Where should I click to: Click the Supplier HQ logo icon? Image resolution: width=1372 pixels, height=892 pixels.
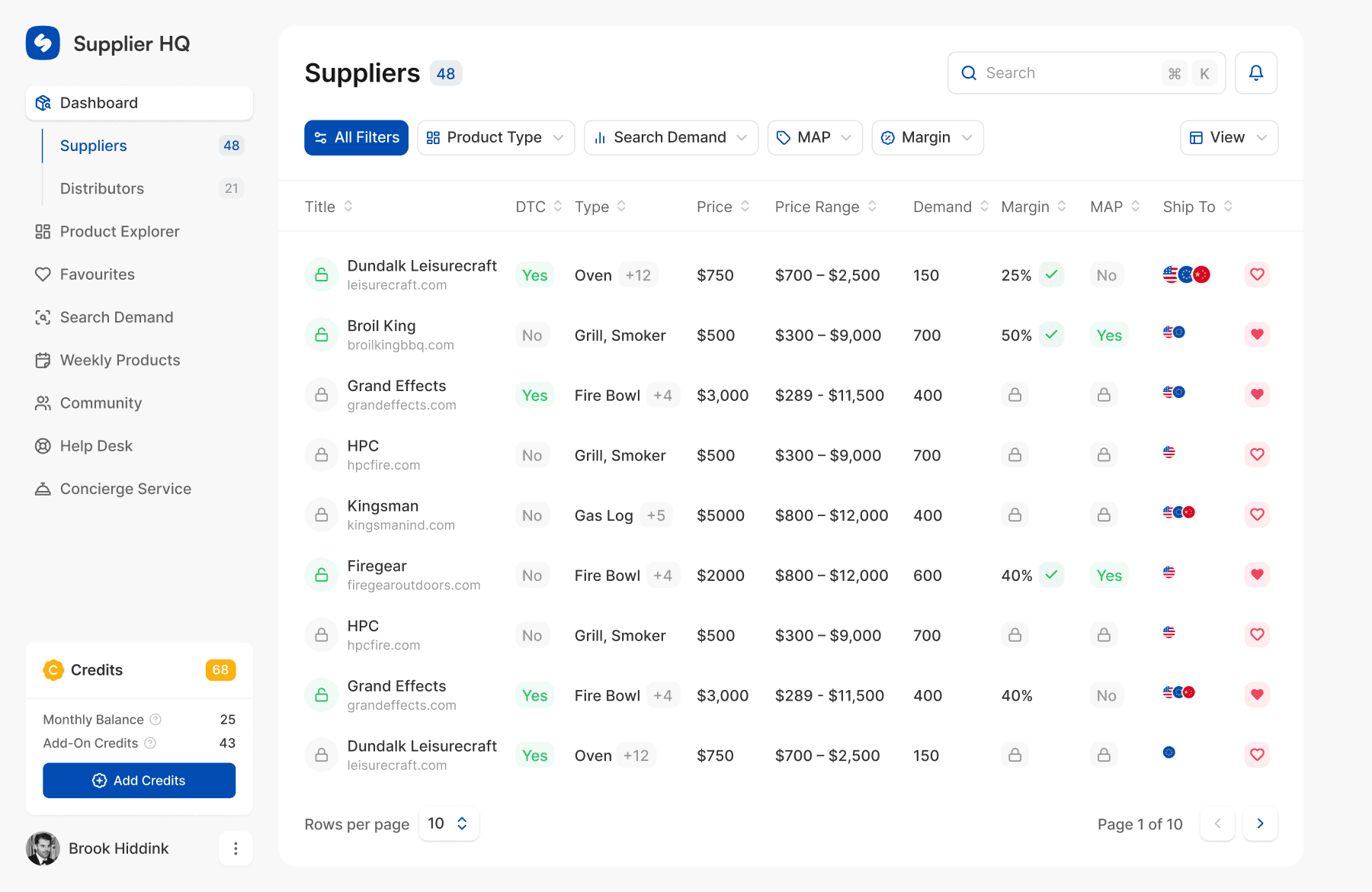(43, 43)
